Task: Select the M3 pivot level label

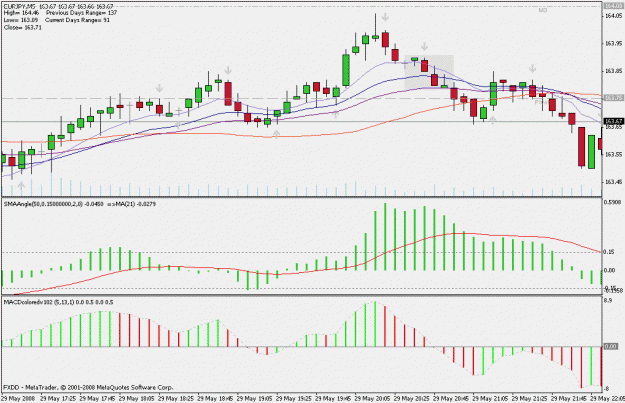Action: tap(542, 10)
